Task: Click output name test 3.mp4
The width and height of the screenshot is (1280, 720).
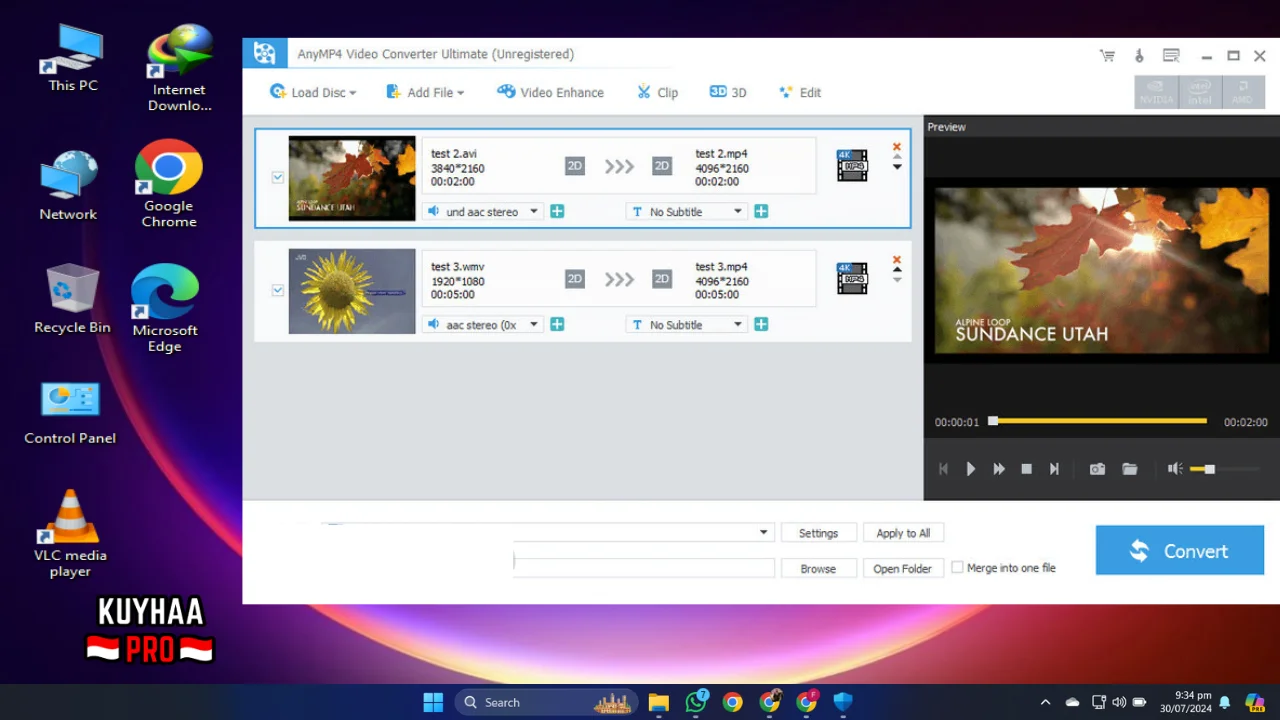Action: [x=721, y=267]
